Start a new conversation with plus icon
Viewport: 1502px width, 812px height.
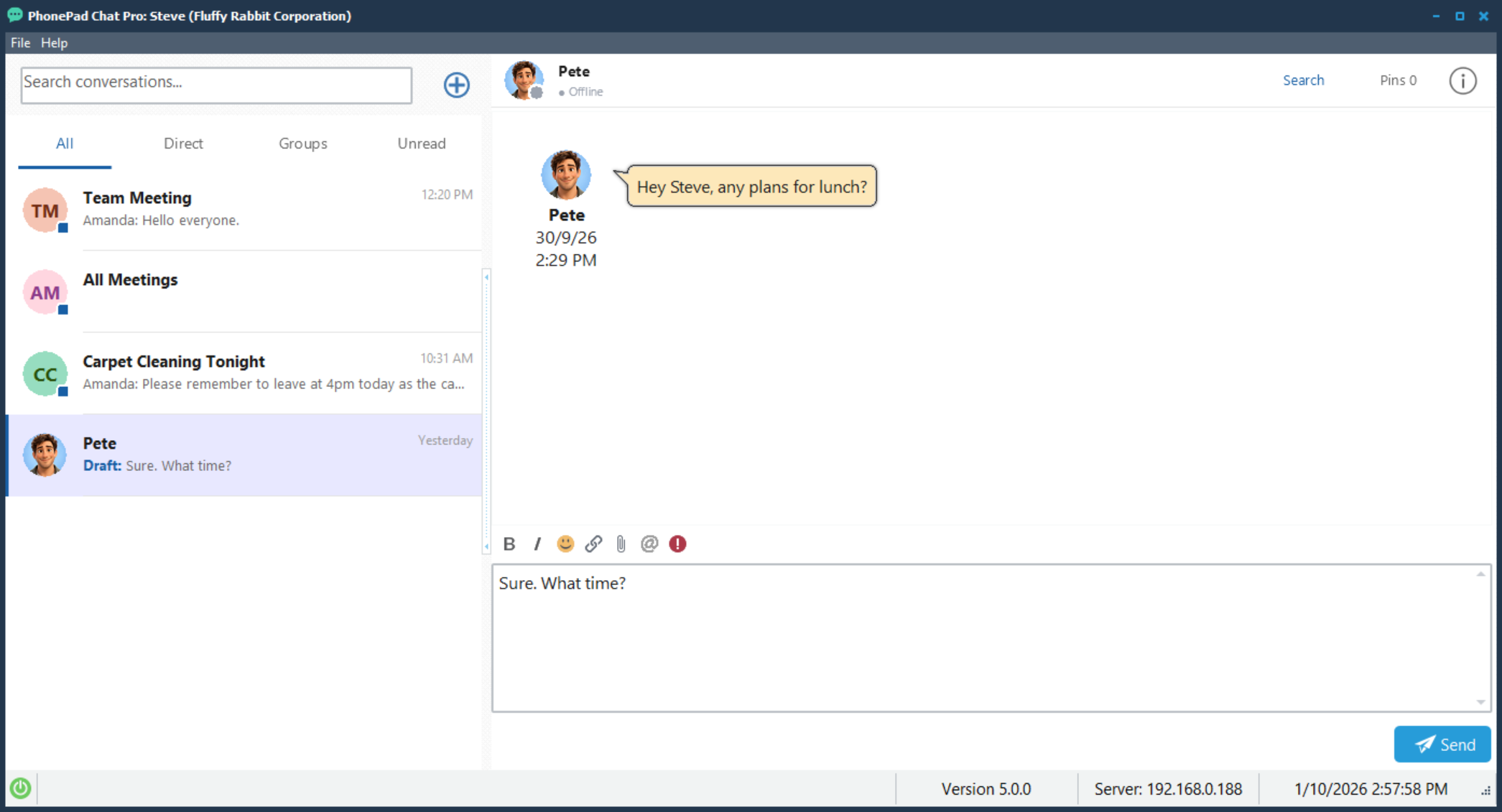[456, 85]
